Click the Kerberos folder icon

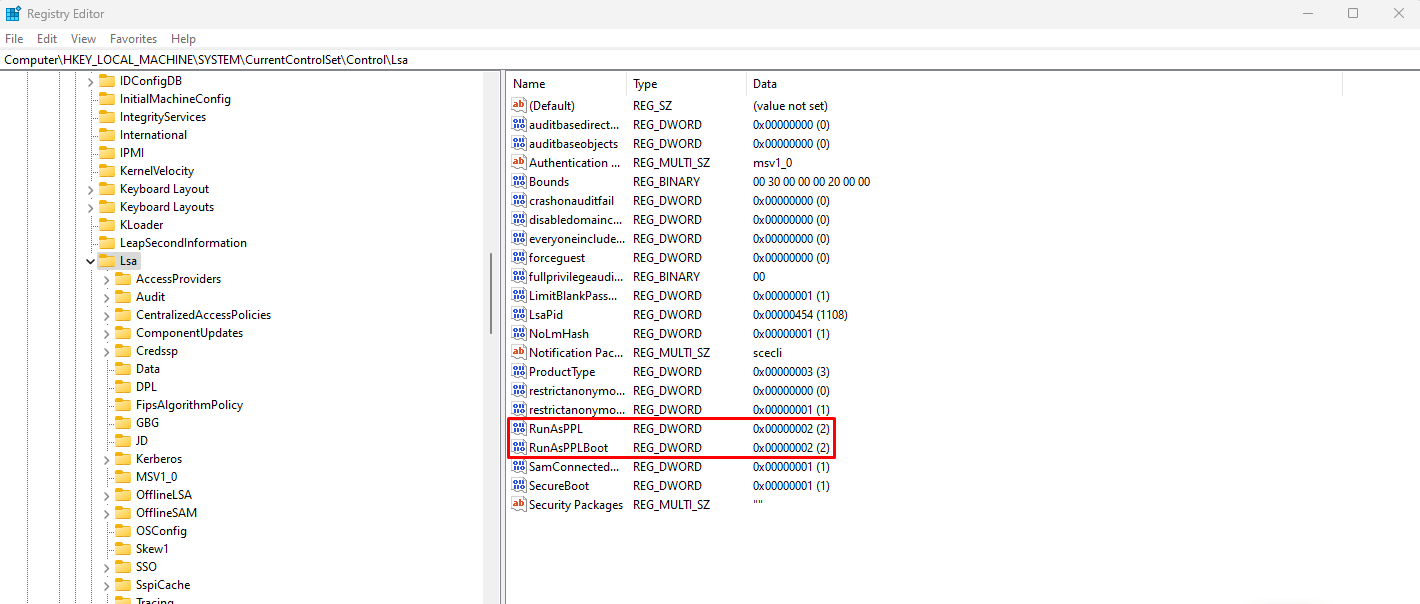[123, 459]
